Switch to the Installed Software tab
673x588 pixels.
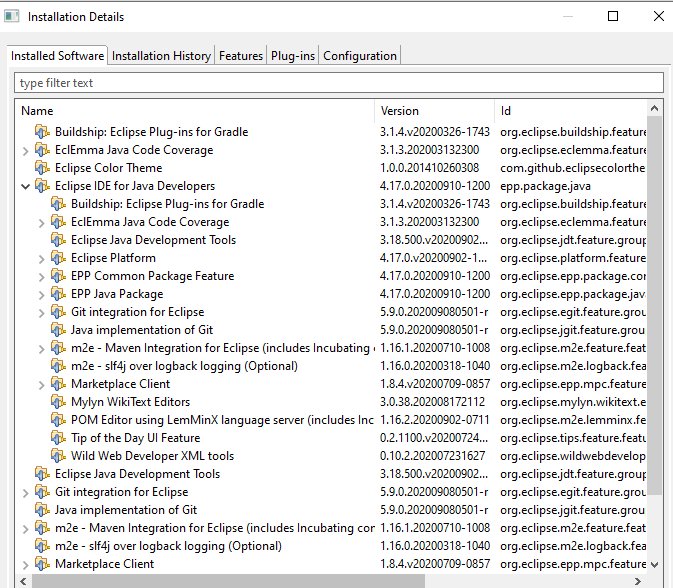tap(58, 56)
